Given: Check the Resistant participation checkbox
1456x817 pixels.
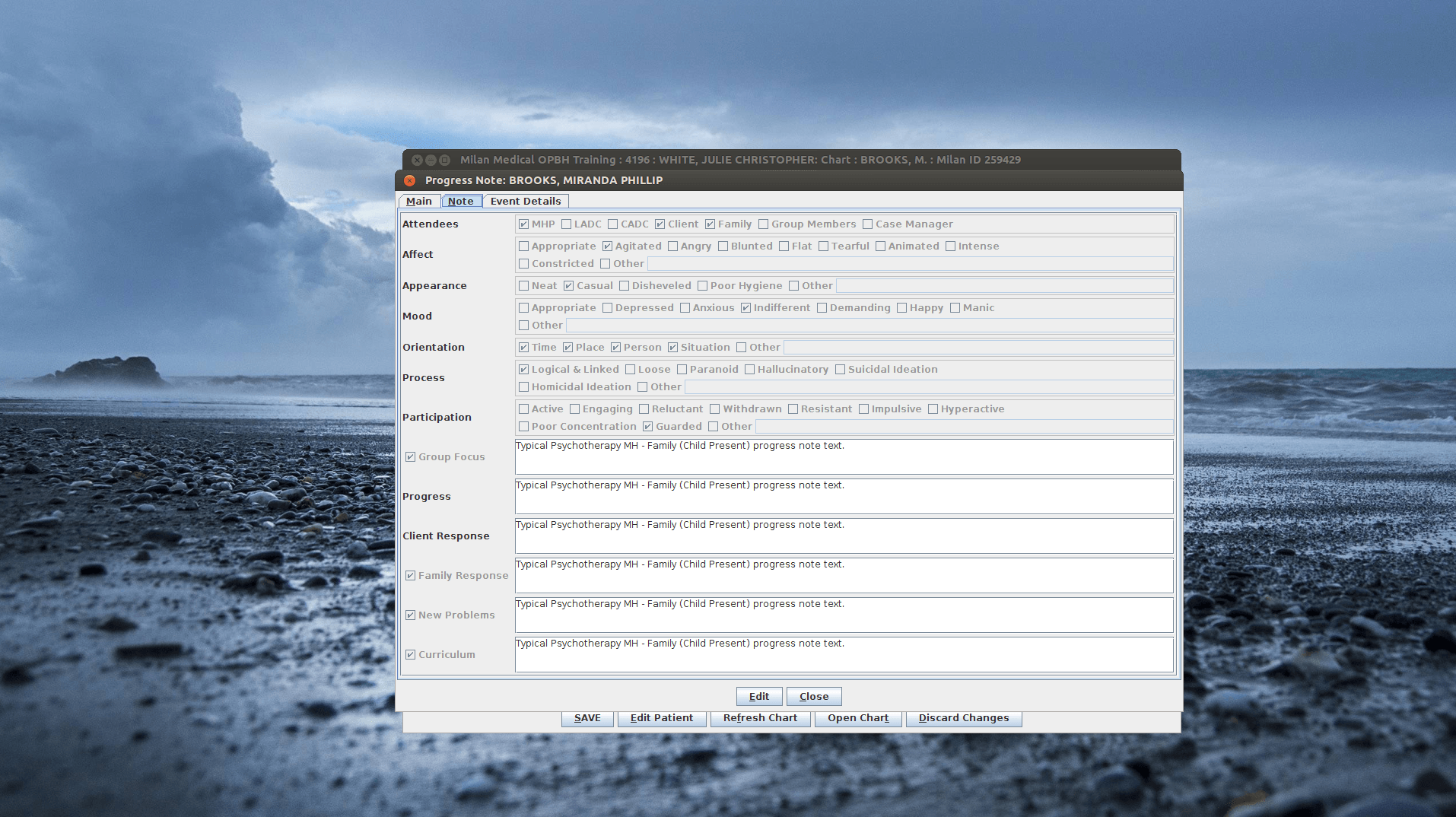Looking at the screenshot, I should [793, 408].
